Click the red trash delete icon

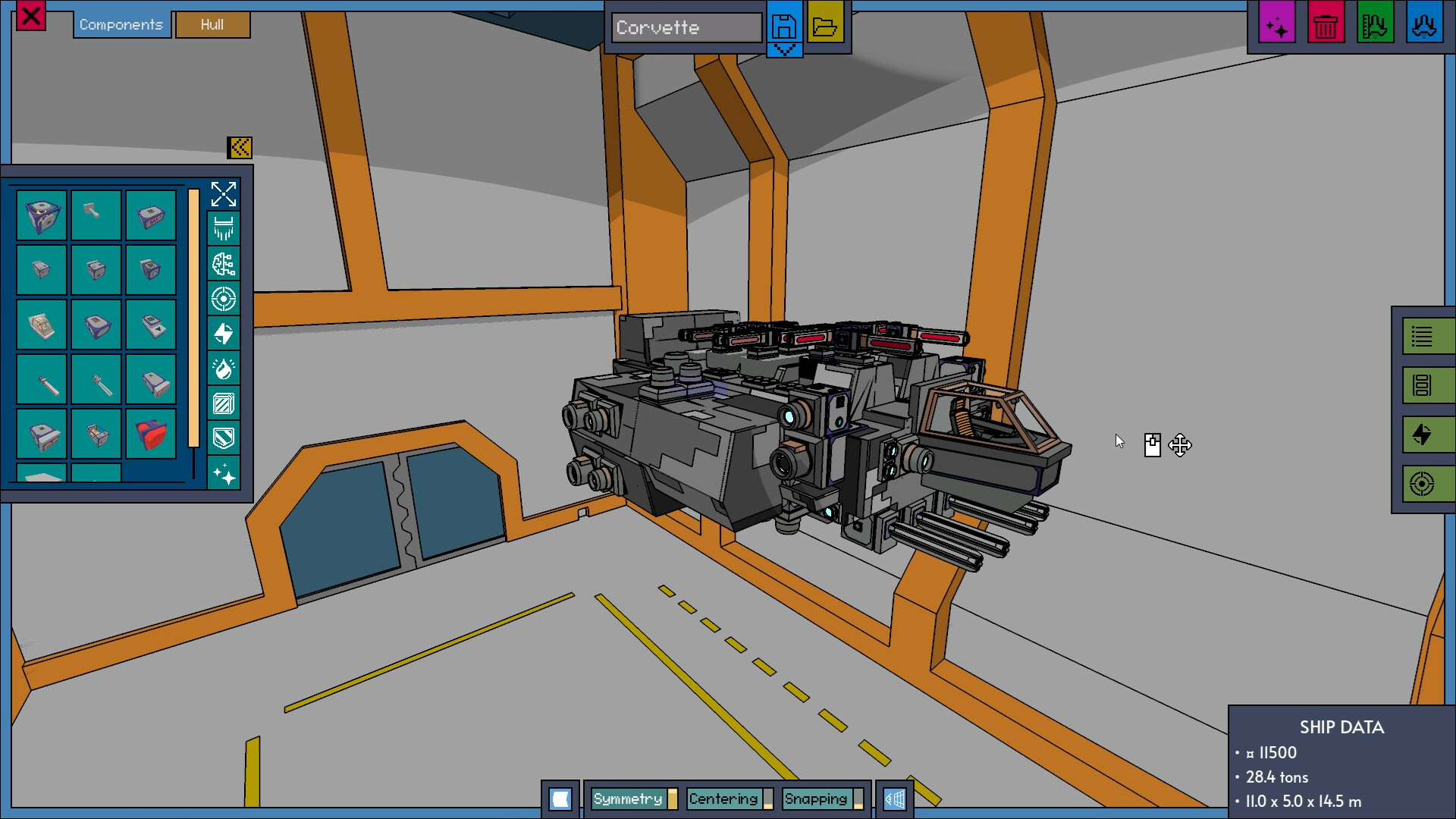(x=1325, y=27)
